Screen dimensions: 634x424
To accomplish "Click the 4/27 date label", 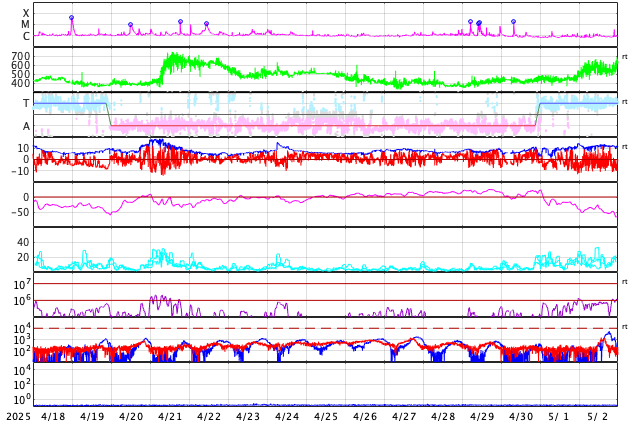I will coord(404,417).
